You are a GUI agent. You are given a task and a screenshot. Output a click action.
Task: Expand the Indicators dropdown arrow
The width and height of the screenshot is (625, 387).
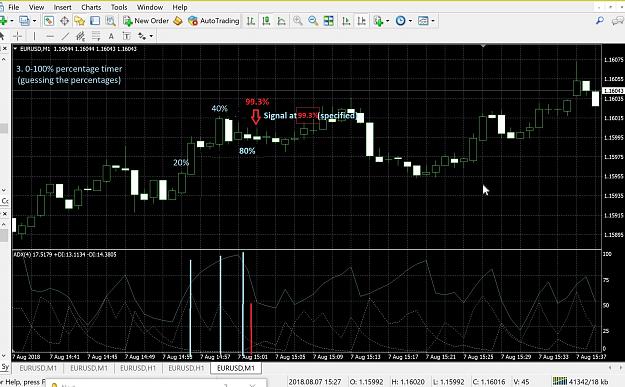tap(387, 21)
